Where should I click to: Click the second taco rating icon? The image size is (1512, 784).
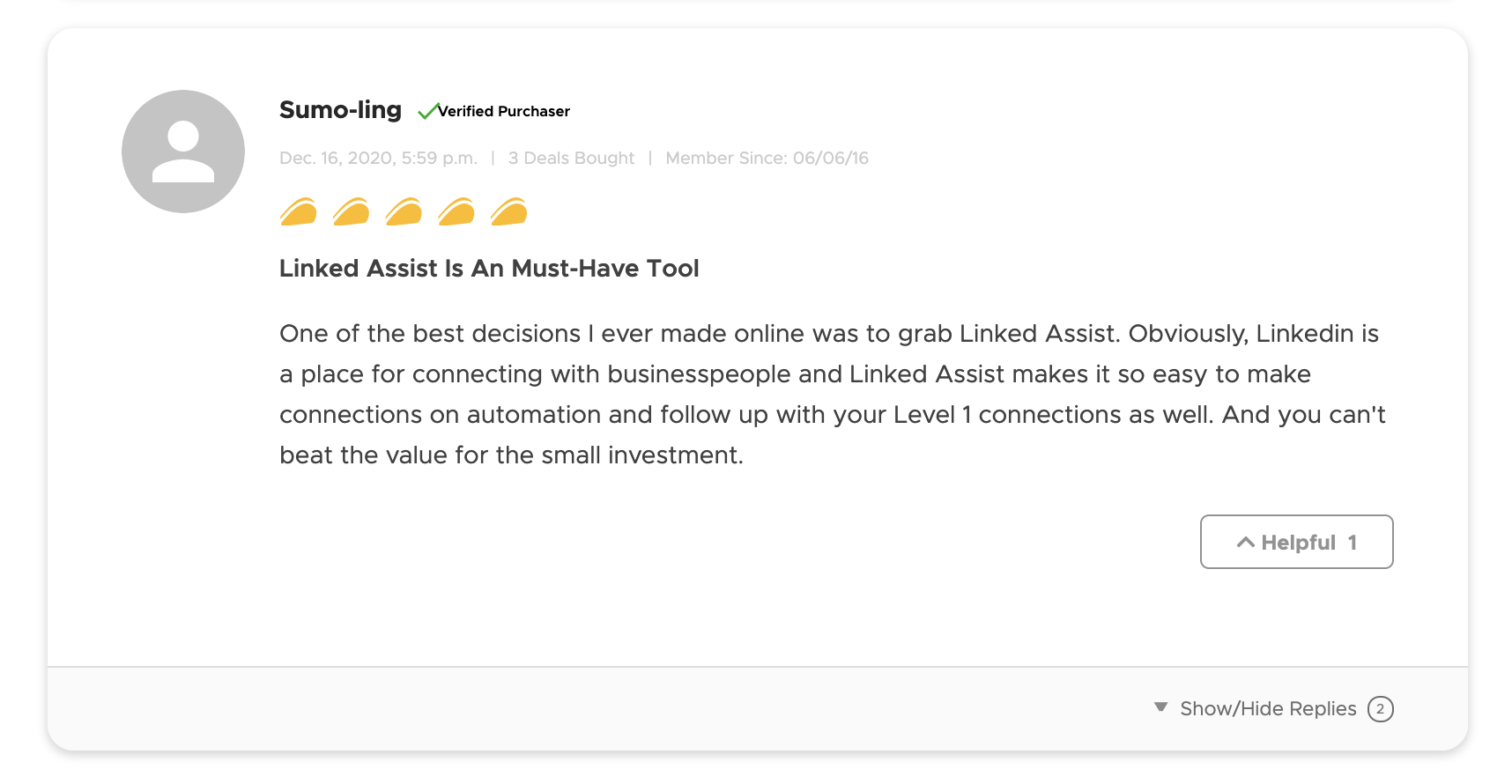(352, 212)
